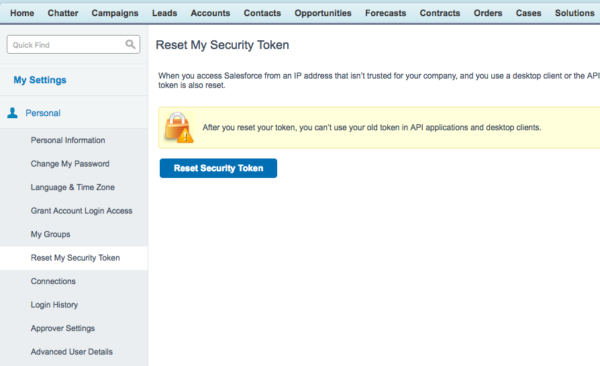Focus the Quick Find search field
This screenshot has height=366, width=600.
tap(73, 45)
